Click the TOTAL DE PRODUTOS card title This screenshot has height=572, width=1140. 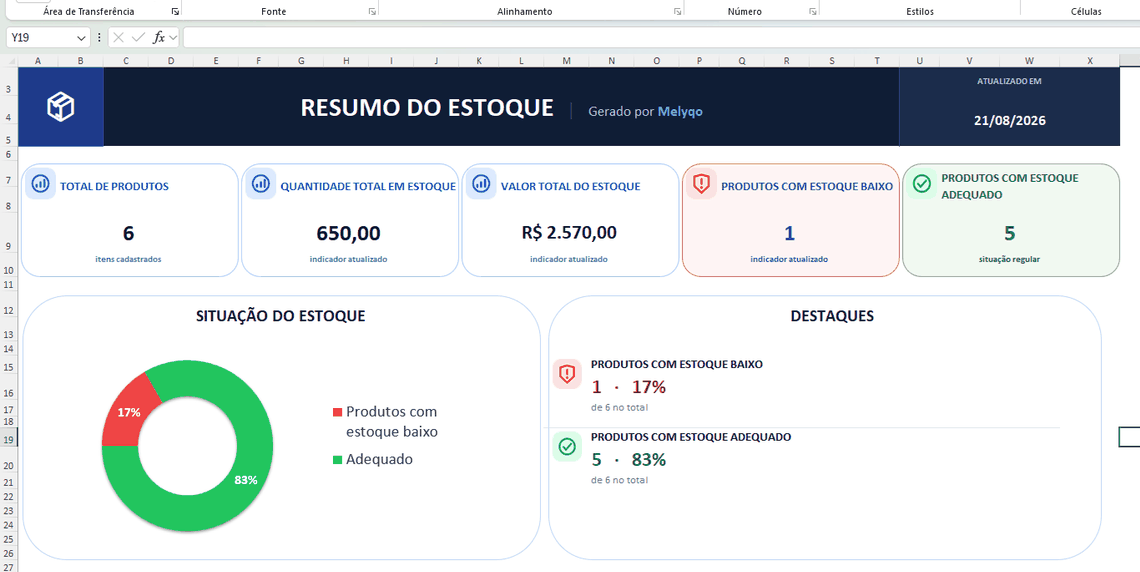pos(114,187)
